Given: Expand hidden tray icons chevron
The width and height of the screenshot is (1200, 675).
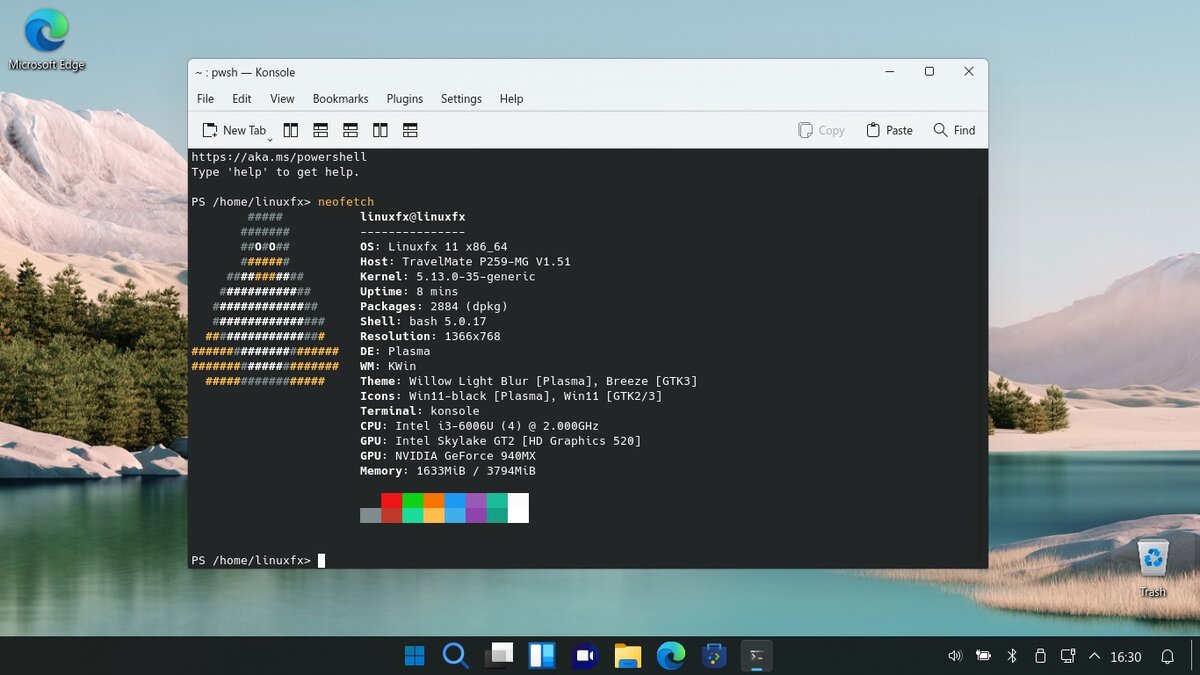Looking at the screenshot, I should coord(1094,656).
